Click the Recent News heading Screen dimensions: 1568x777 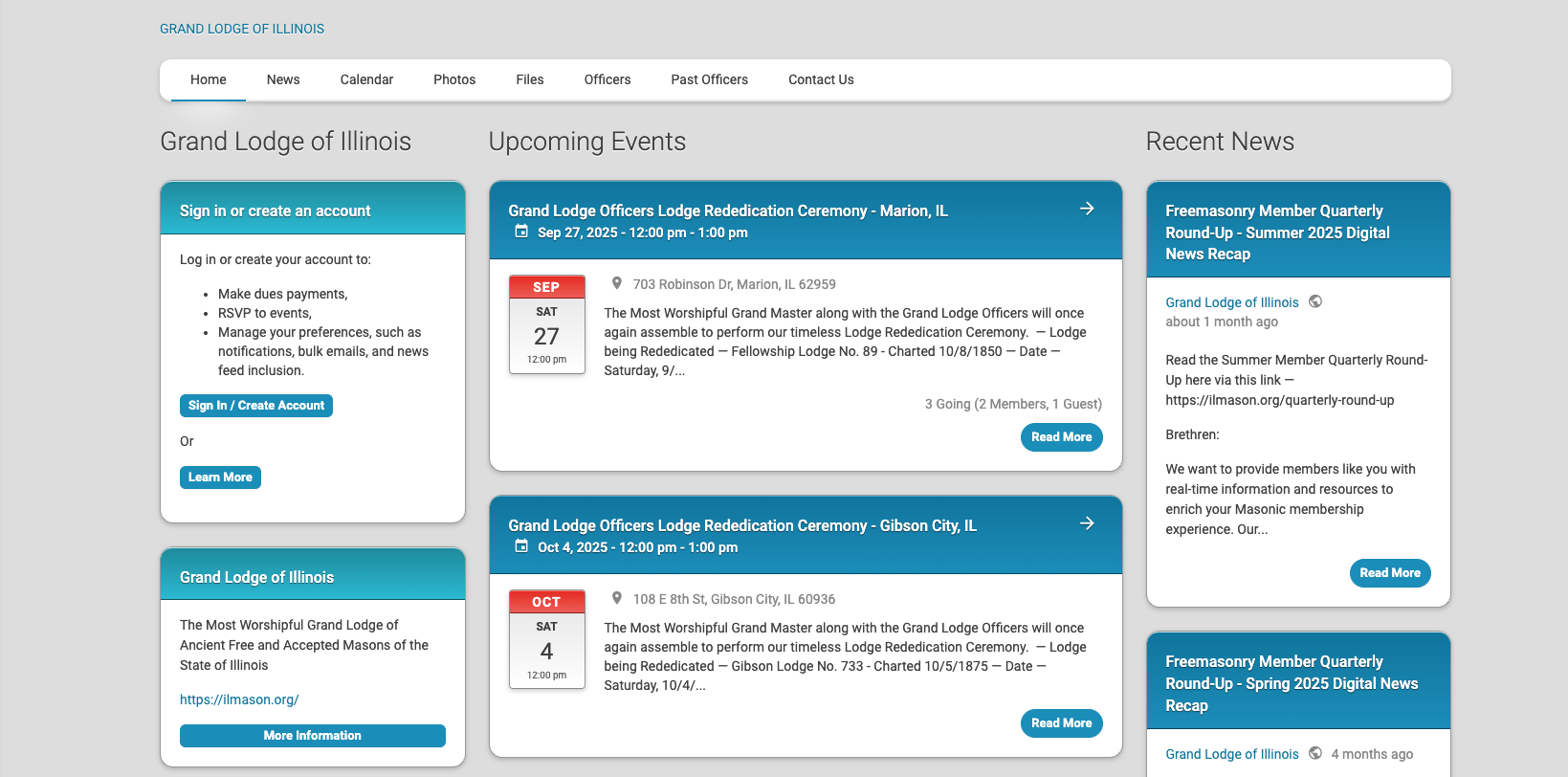1220,142
